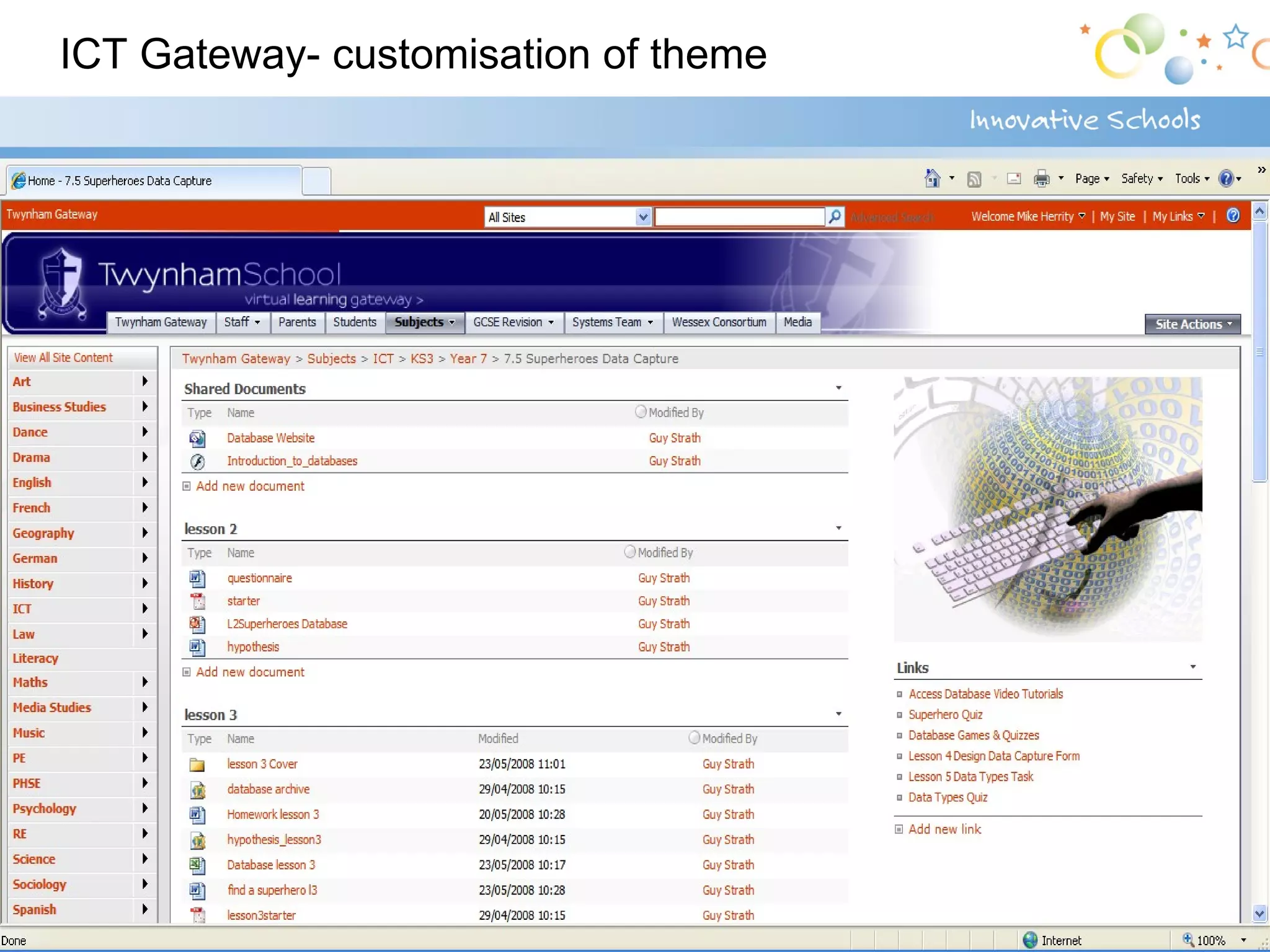This screenshot has width=1270, height=952.
Task: Click the browser Help question mark icon
Action: click(1226, 178)
